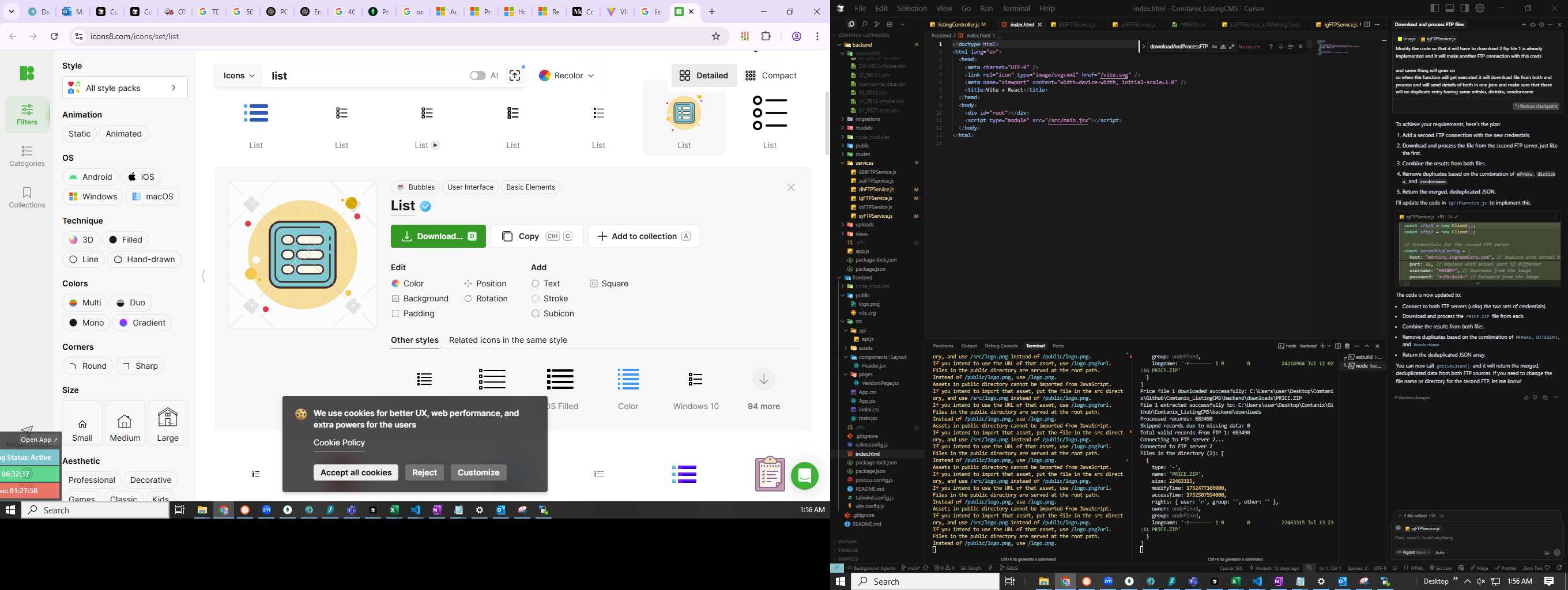Kill the terminal with trash icon

click(1347, 346)
